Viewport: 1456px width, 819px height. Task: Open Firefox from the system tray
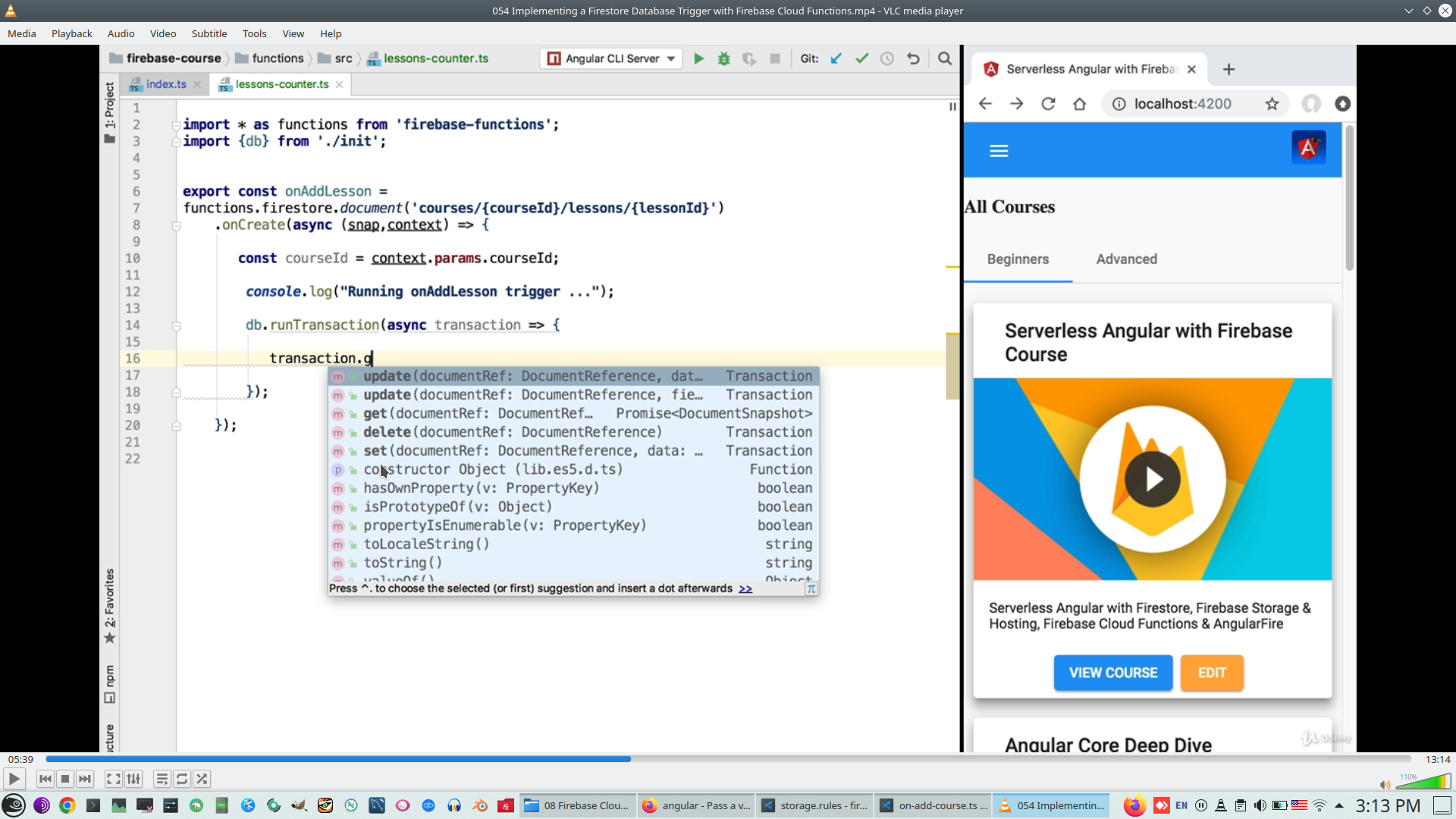coord(1134,805)
